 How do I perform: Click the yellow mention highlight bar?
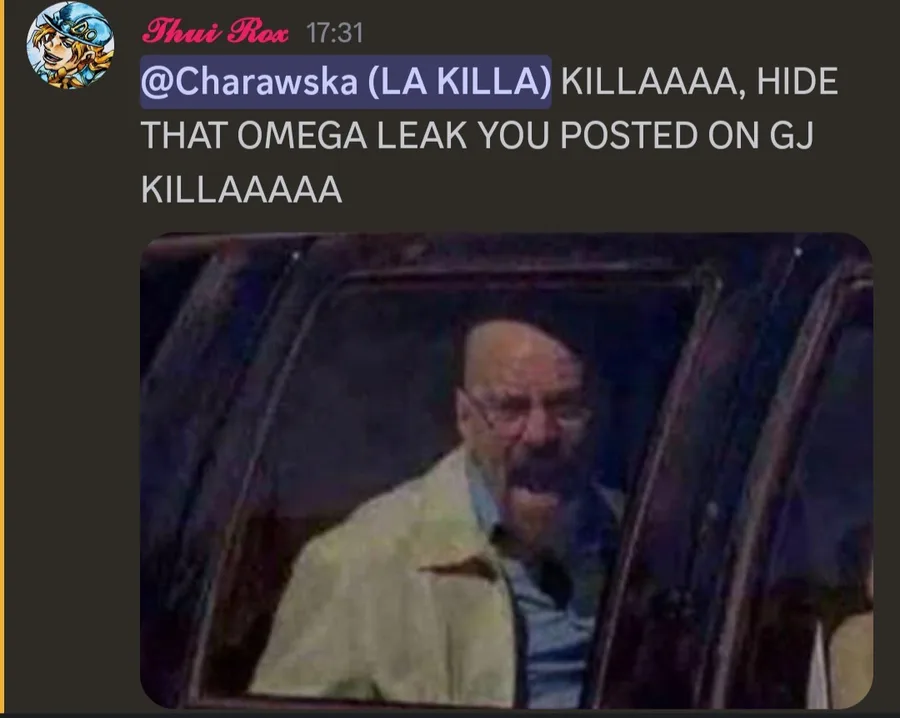(2, 356)
